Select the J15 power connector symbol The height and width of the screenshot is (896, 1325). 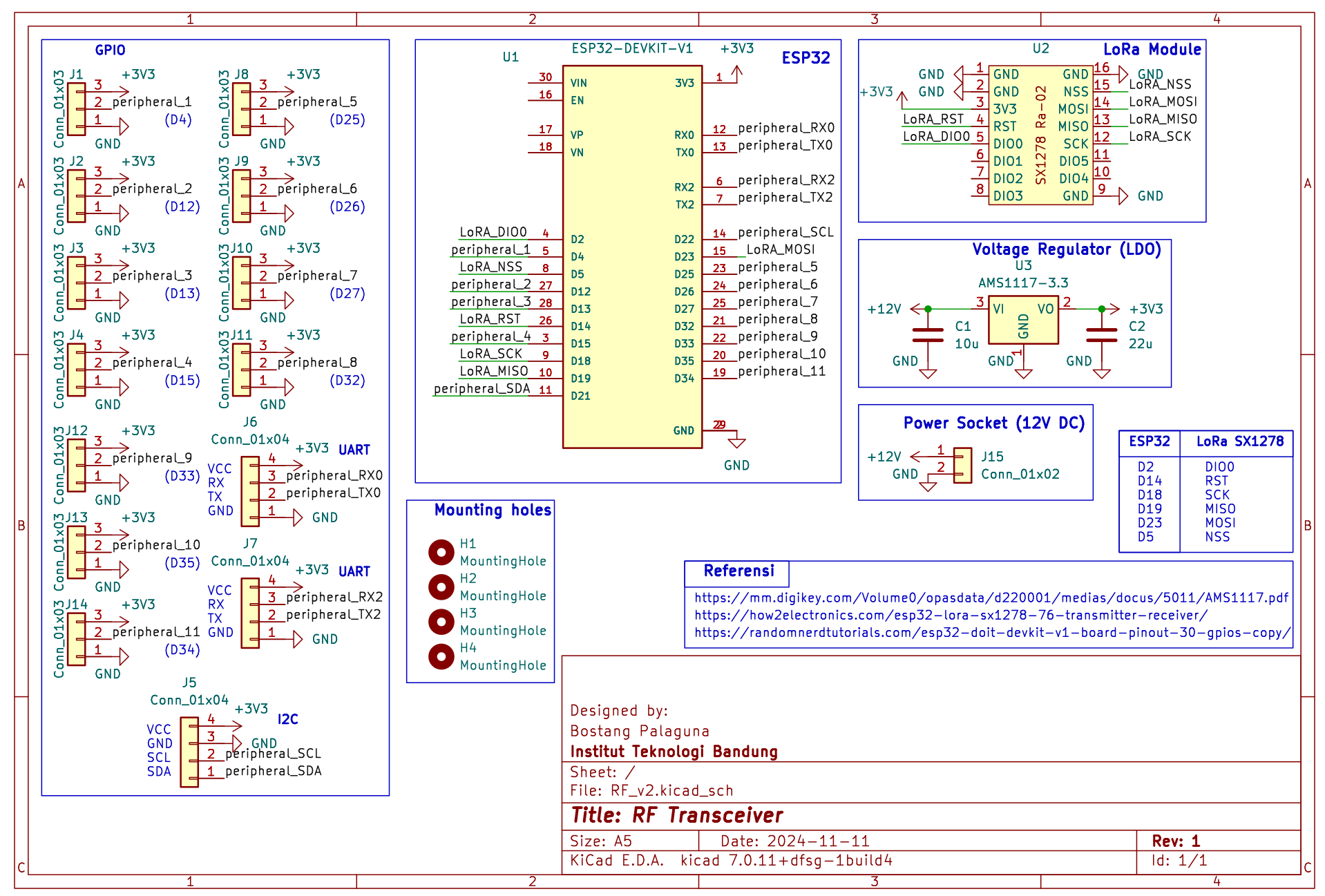coord(962,465)
